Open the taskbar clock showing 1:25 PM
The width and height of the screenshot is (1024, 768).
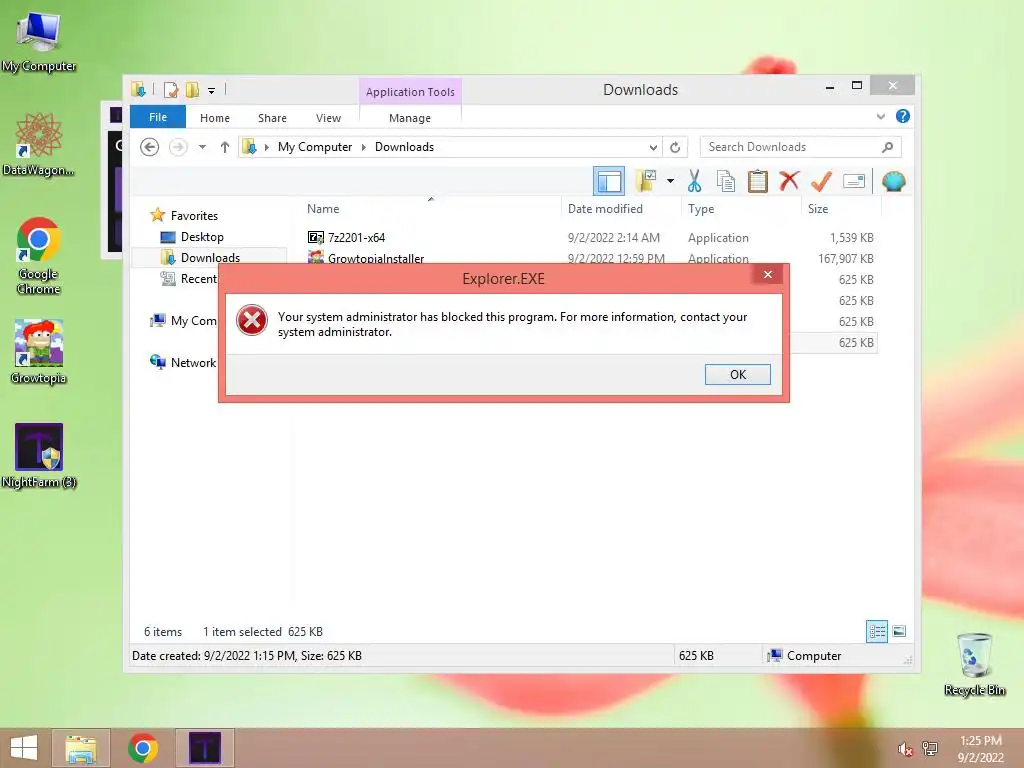pos(980,749)
